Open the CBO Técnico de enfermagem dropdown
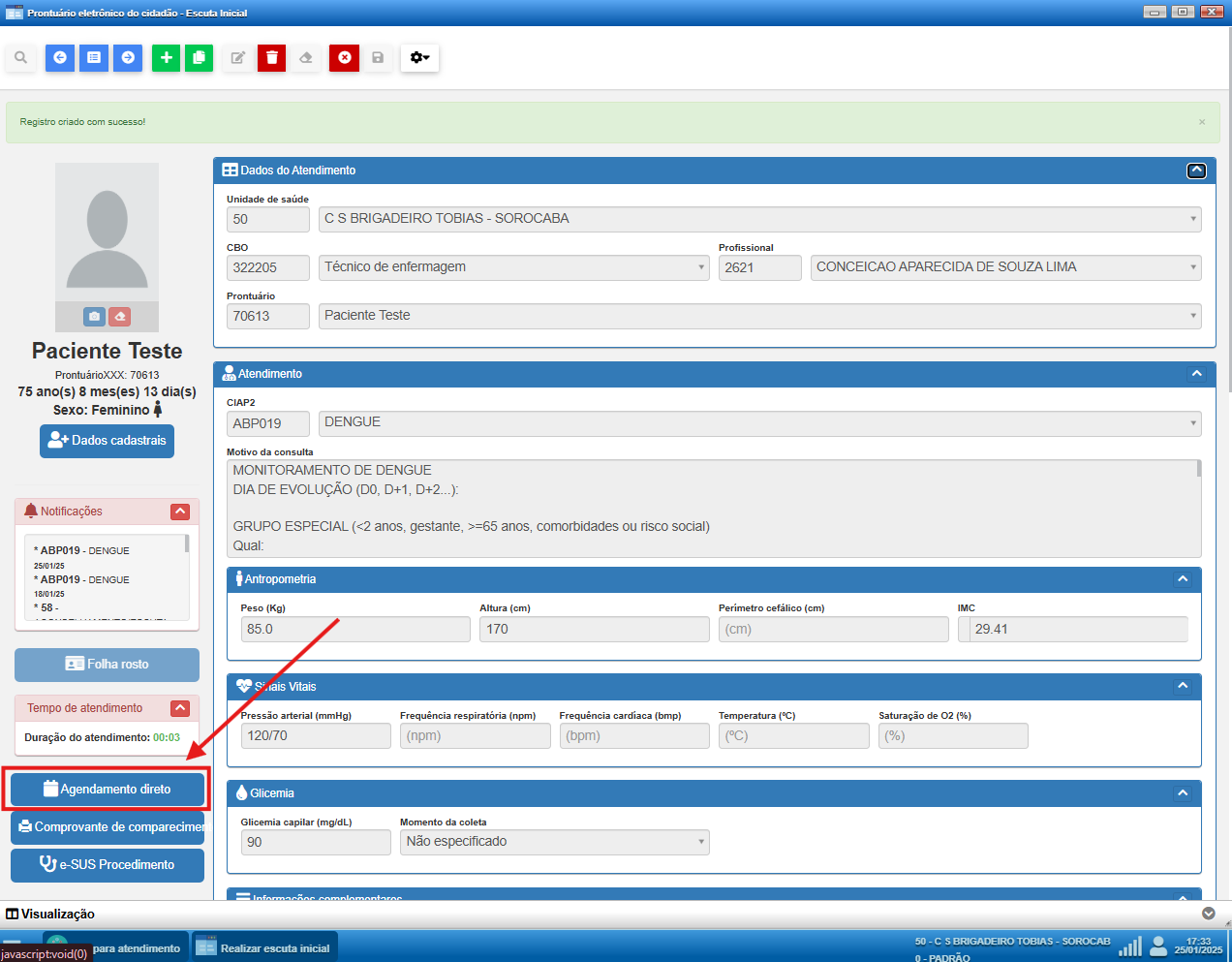 coord(514,267)
